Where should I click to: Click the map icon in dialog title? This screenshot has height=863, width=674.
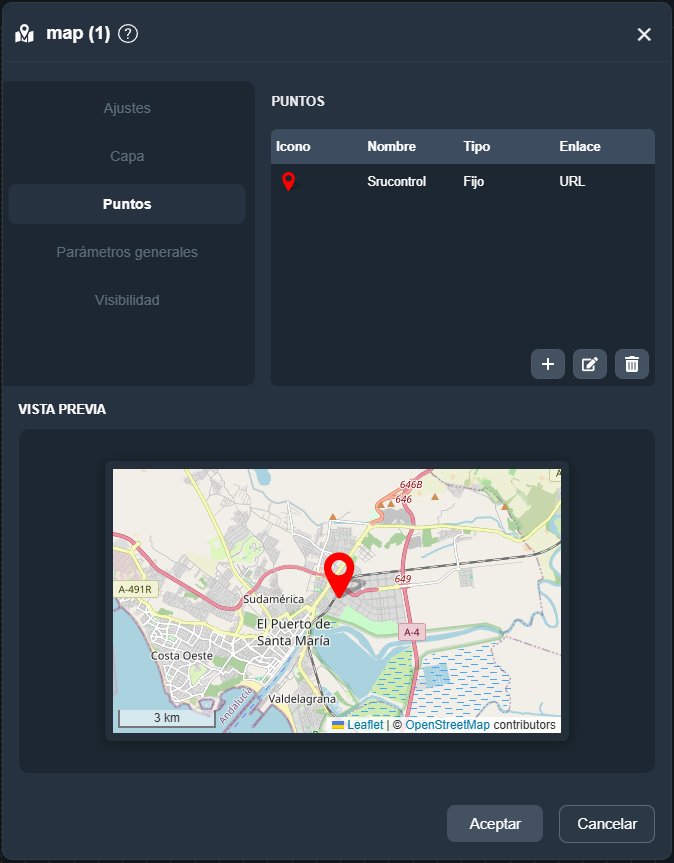[x=25, y=34]
